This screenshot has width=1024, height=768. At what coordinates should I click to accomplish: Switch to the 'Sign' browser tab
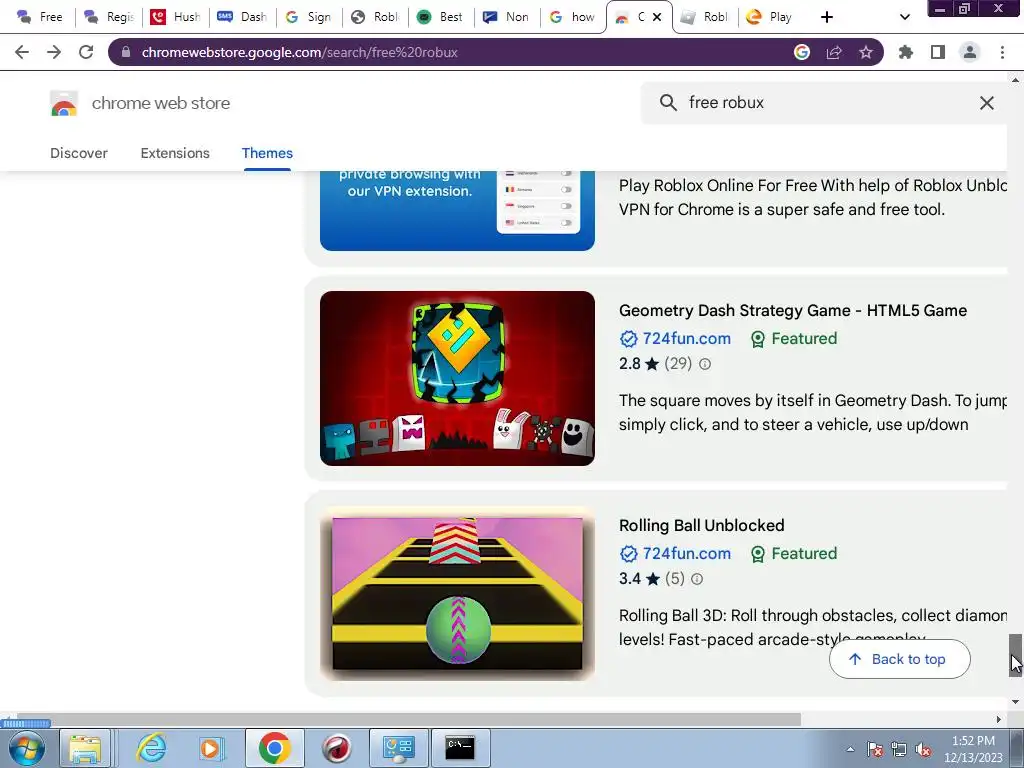pyautogui.click(x=308, y=17)
